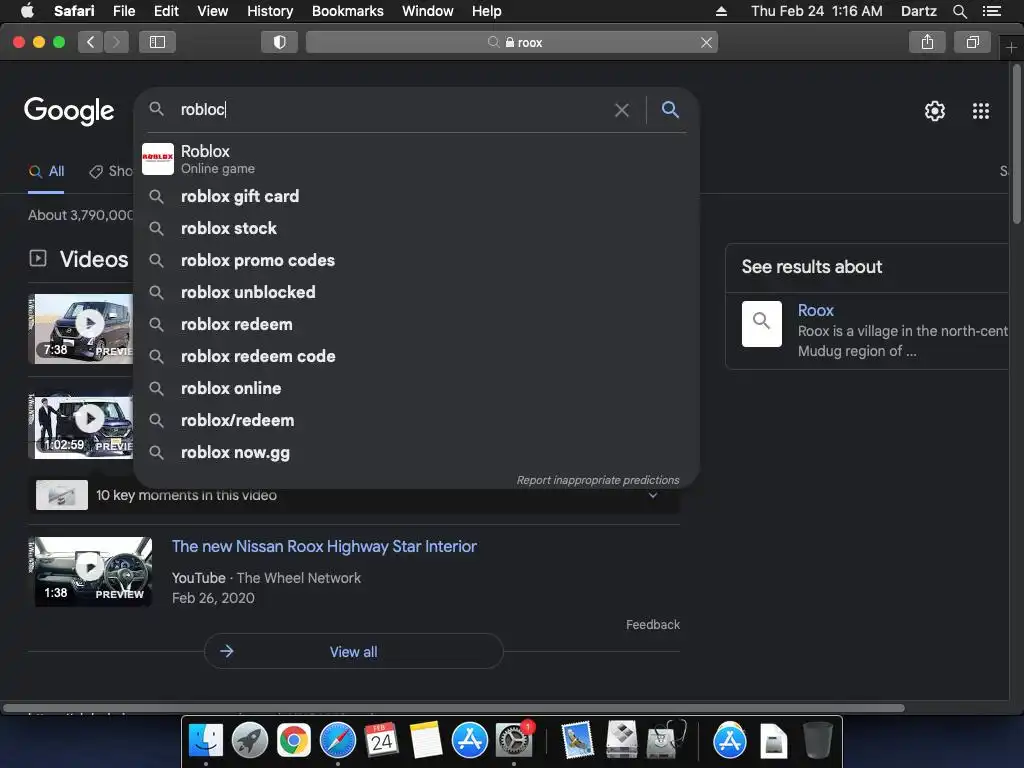
Task: Choose the 'roblox redeem code' suggestion
Action: (x=416, y=356)
